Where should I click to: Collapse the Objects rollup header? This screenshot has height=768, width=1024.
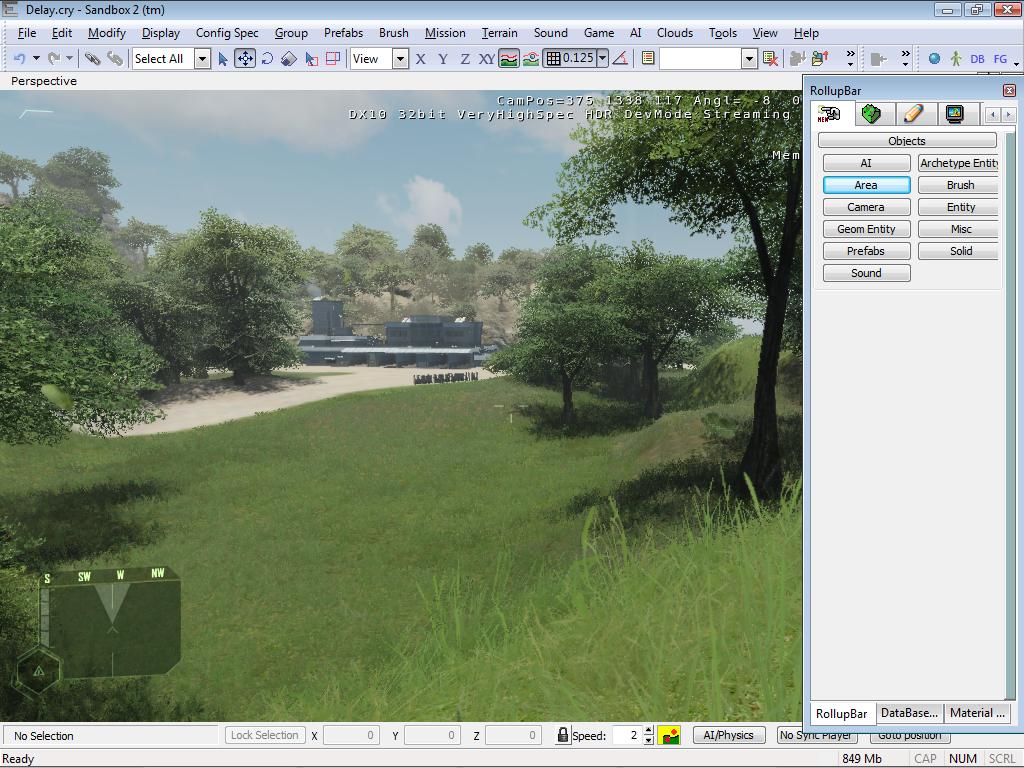click(907, 140)
